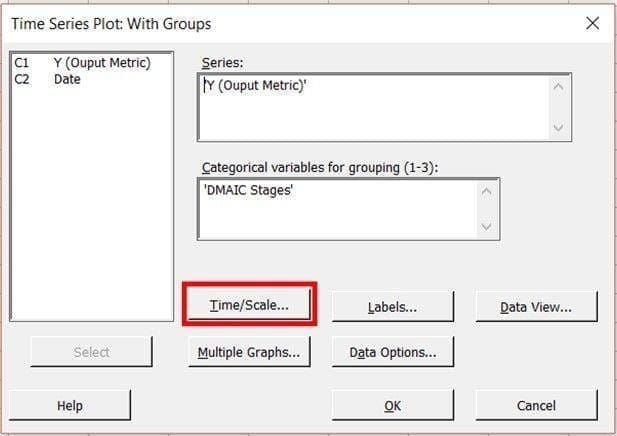Close the Time Series Plot dialog
Viewport: 617px width, 436px height.
[x=592, y=23]
